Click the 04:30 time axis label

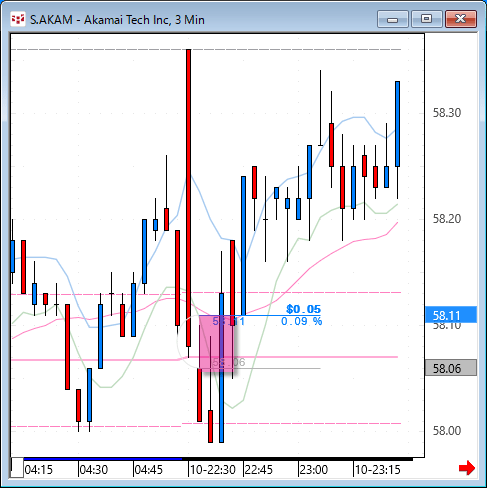coord(94,470)
